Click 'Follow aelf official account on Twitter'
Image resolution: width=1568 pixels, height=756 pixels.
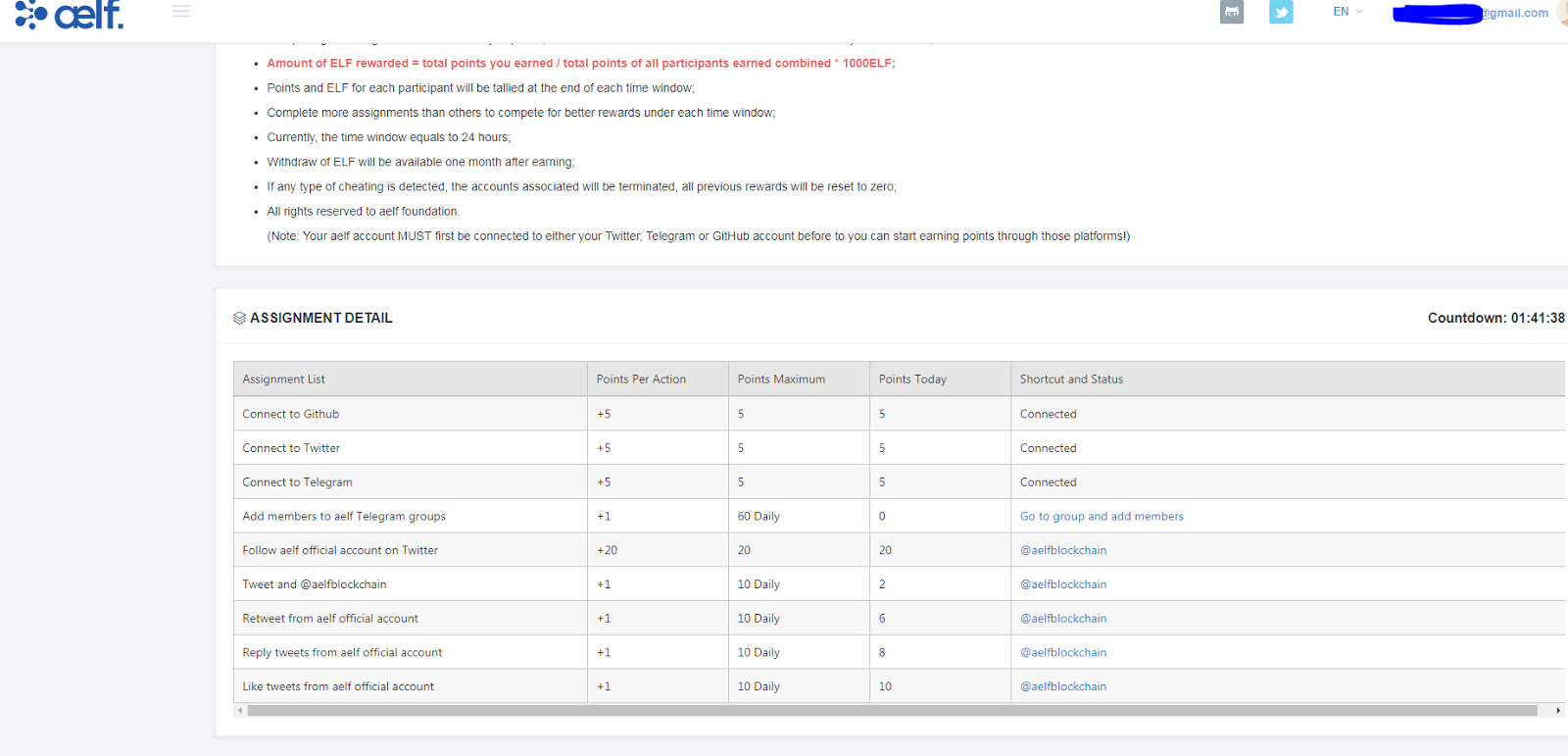coord(340,550)
